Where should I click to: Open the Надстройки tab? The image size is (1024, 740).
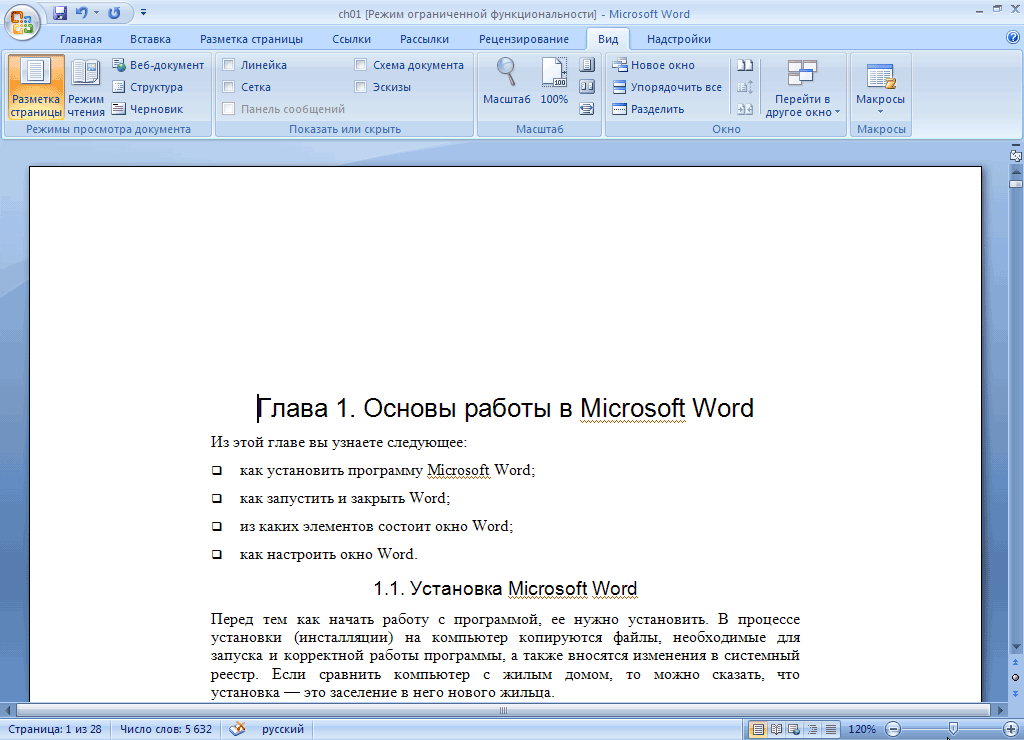(679, 39)
